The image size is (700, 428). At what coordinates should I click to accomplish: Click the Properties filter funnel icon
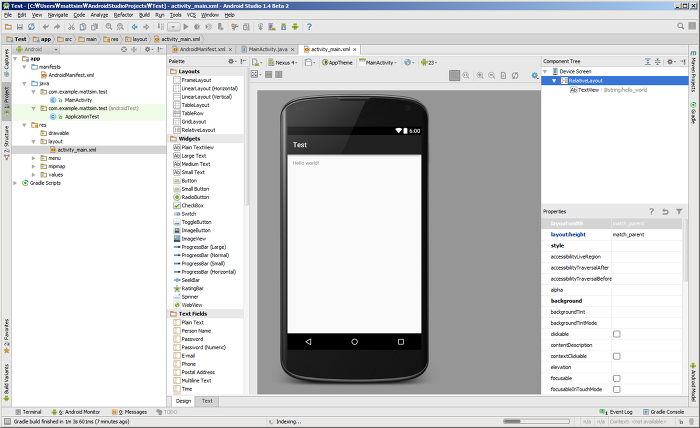[x=679, y=212]
